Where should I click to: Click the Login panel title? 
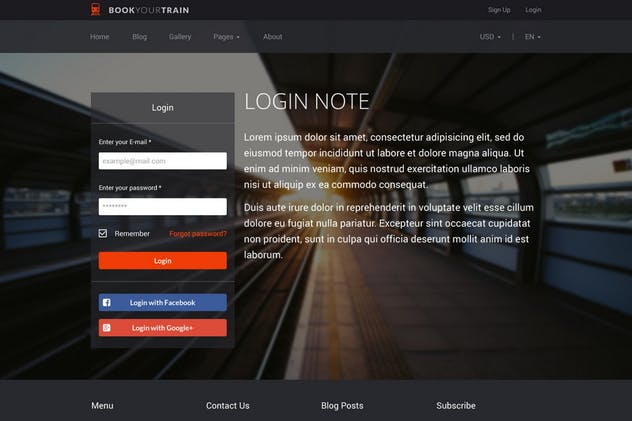162,108
